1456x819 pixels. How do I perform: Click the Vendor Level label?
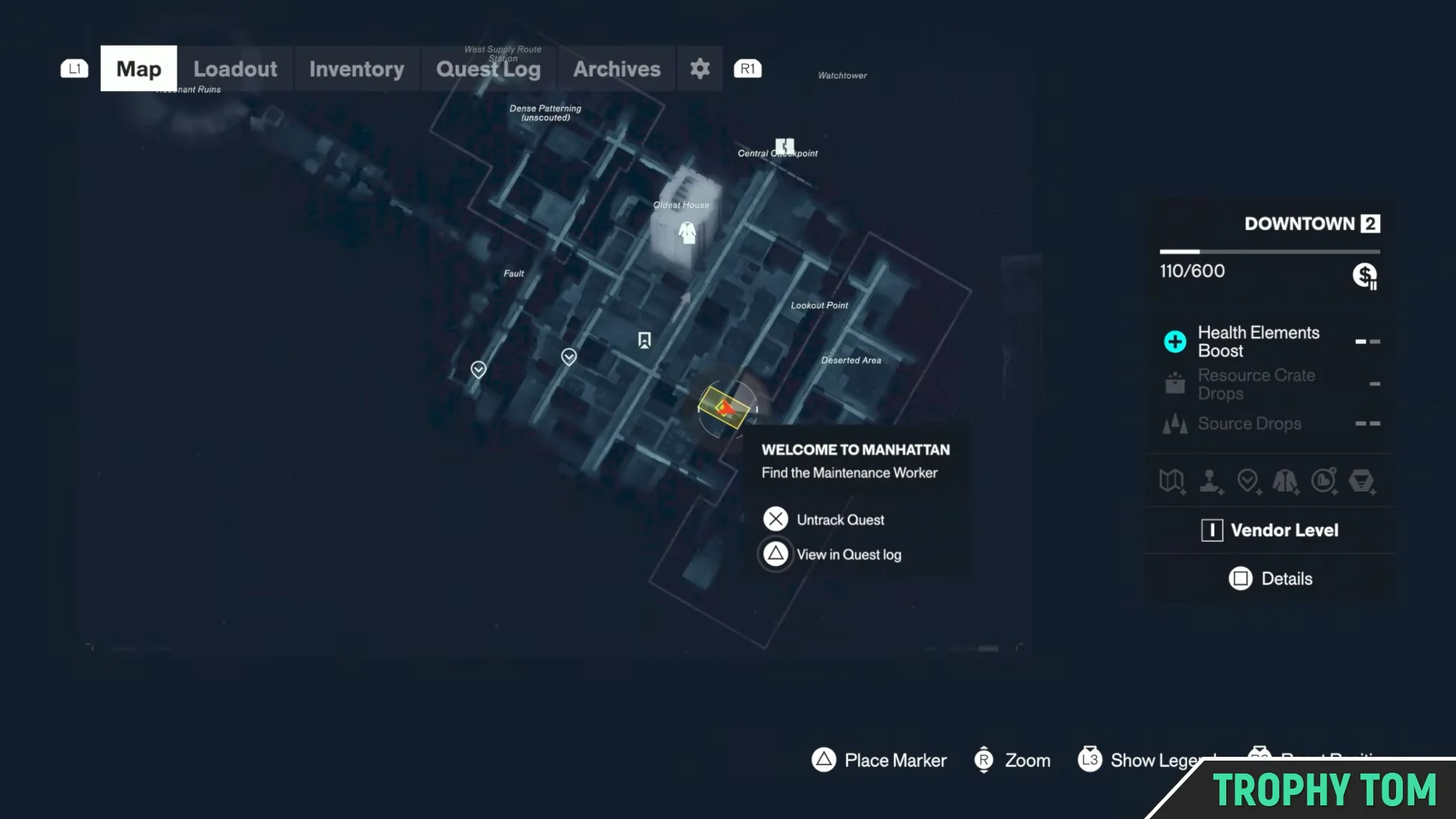coord(1284,530)
